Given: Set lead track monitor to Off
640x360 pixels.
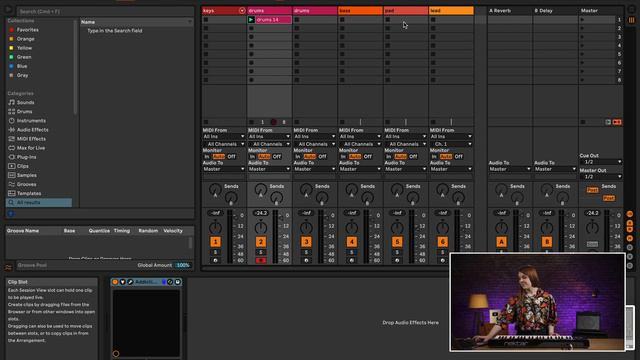Looking at the screenshot, I should [459, 157].
